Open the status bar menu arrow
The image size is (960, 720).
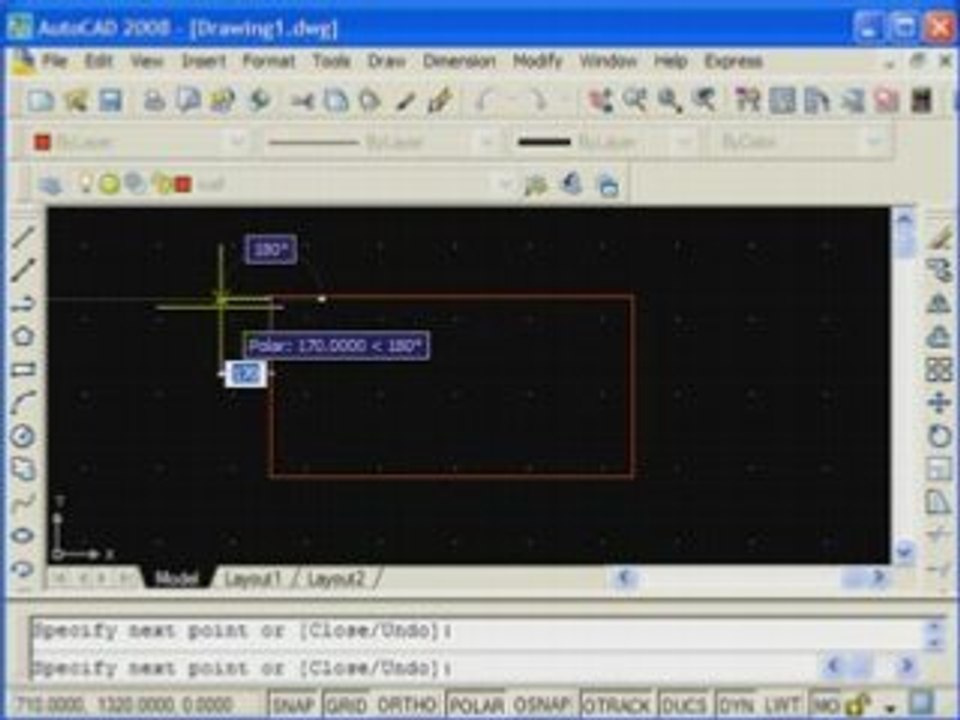tap(891, 707)
